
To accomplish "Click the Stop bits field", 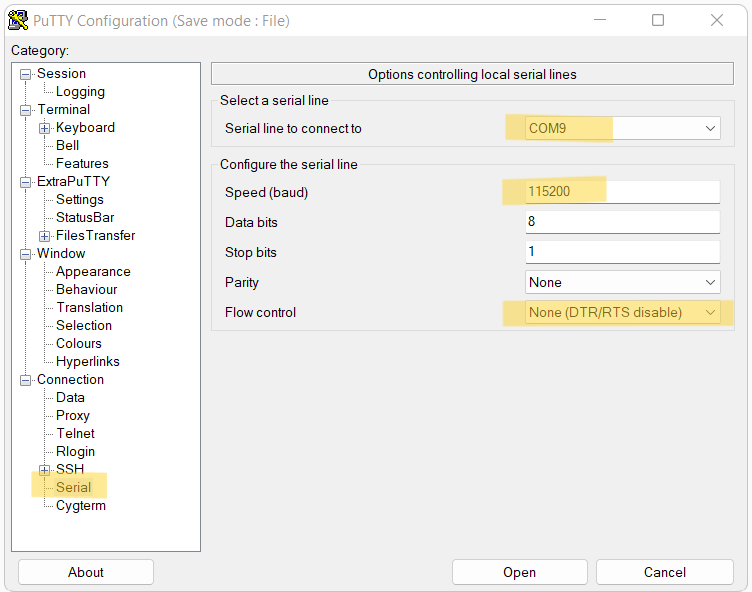I will (623, 252).
